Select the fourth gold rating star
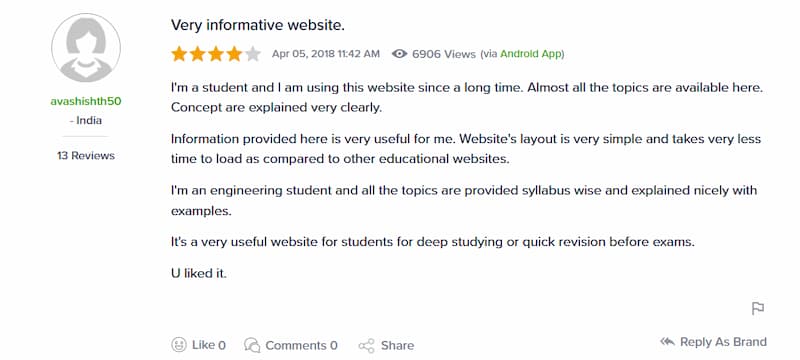This screenshot has height=360, width=800. click(234, 54)
